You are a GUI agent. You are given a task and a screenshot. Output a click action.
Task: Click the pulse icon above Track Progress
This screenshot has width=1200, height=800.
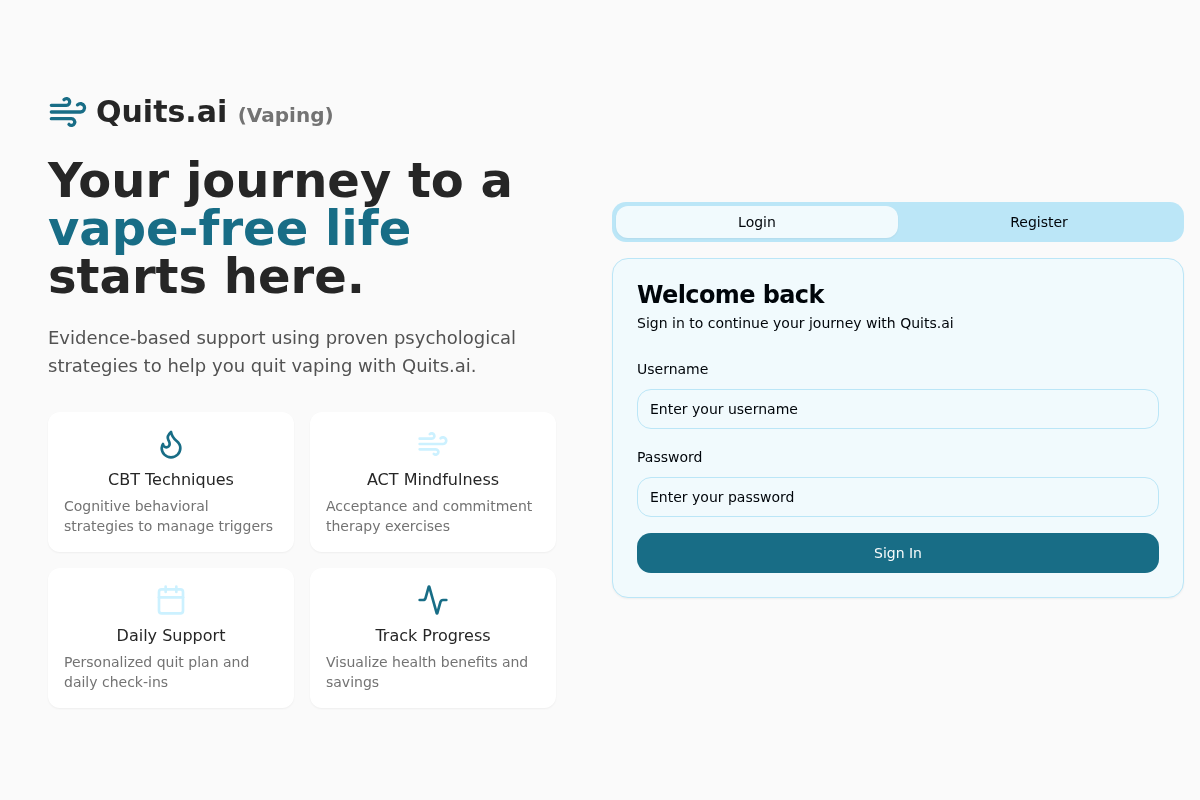pyautogui.click(x=433, y=600)
